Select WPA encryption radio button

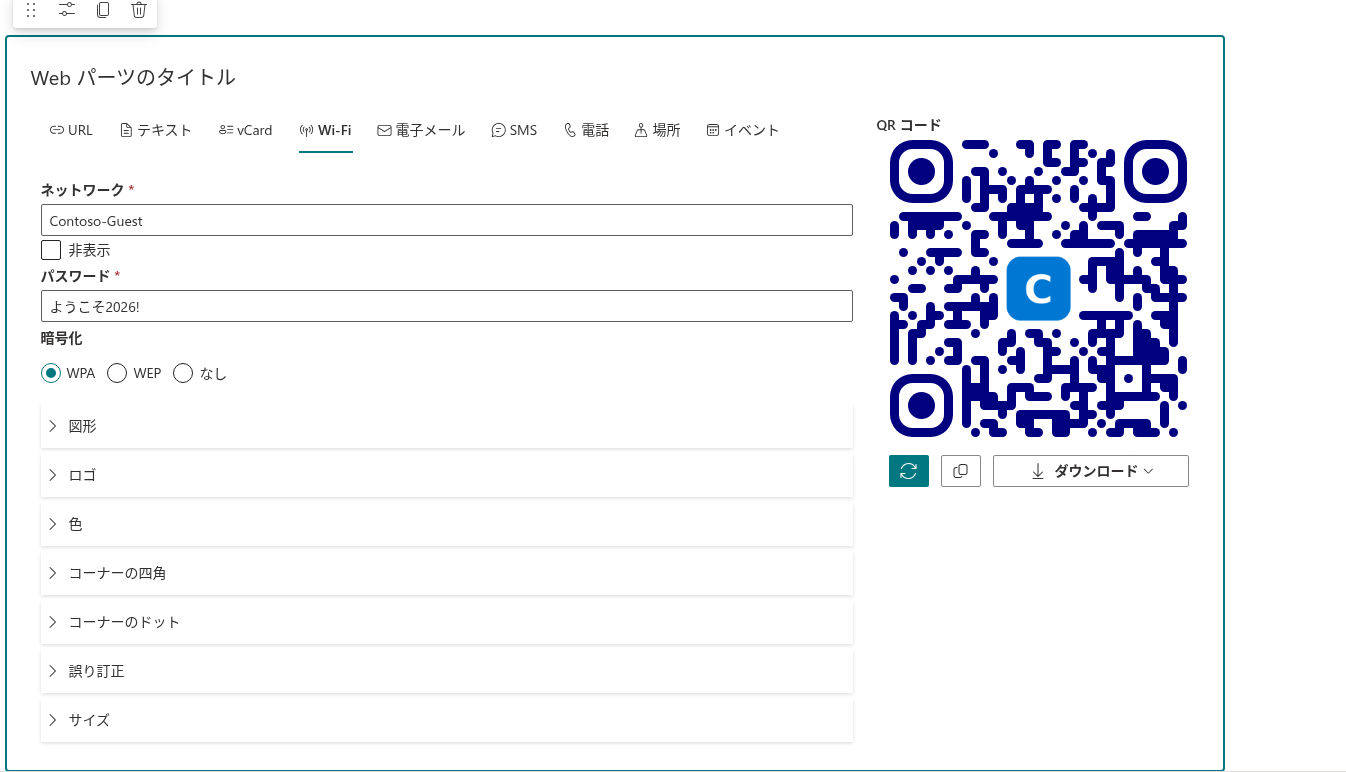tap(51, 373)
